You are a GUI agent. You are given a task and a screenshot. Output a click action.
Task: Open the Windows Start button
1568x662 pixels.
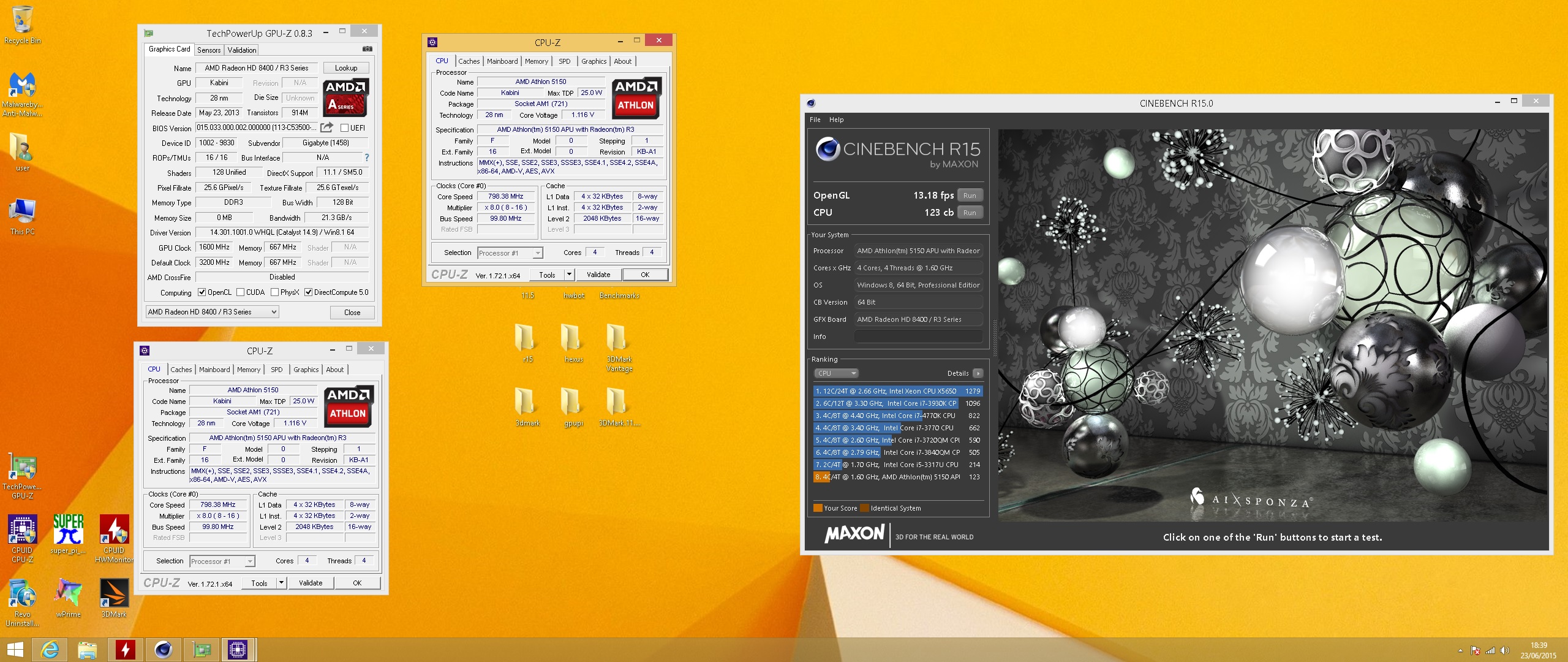point(15,650)
